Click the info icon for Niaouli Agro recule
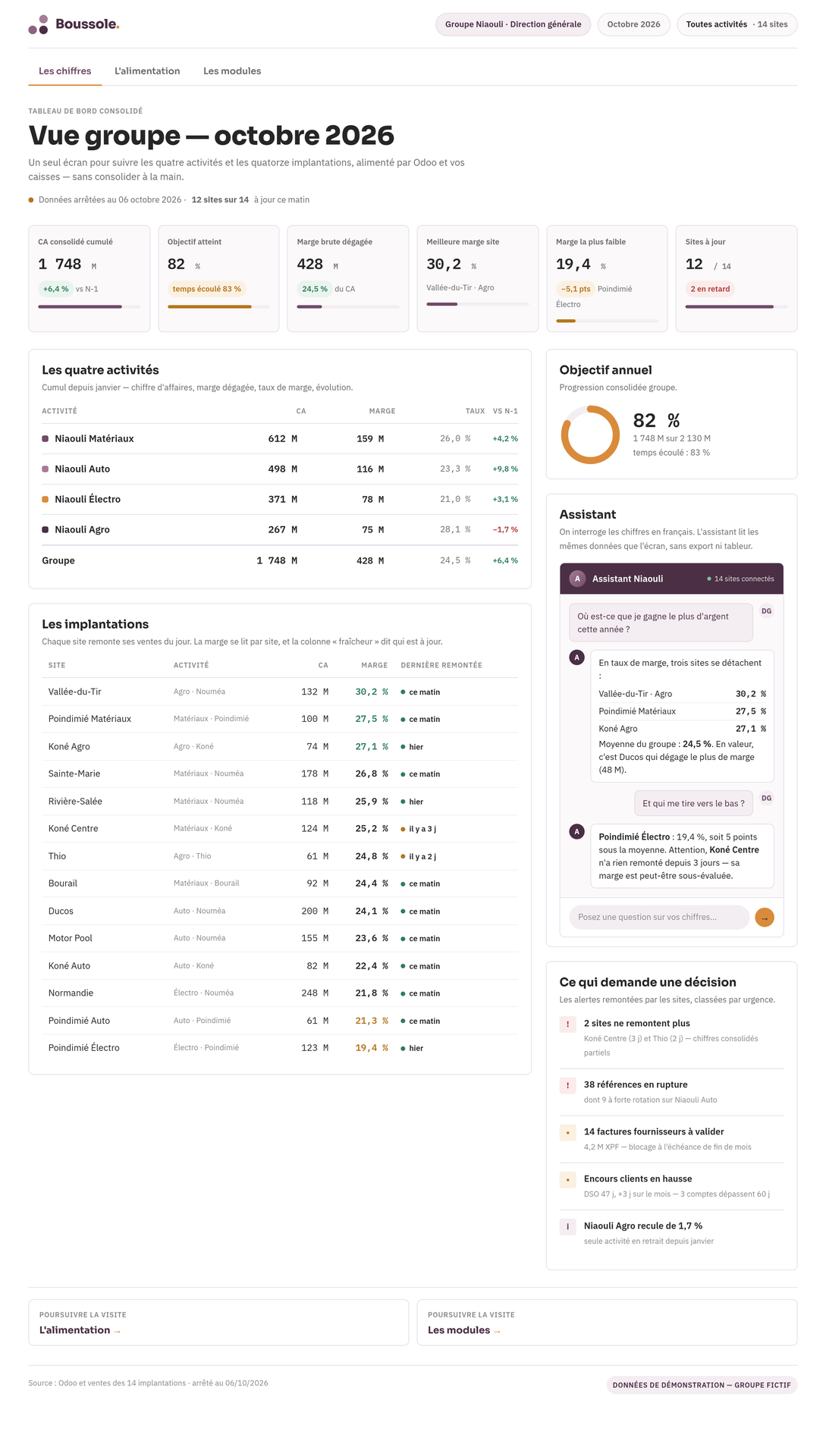The width and height of the screenshot is (826, 1456). tap(567, 1226)
